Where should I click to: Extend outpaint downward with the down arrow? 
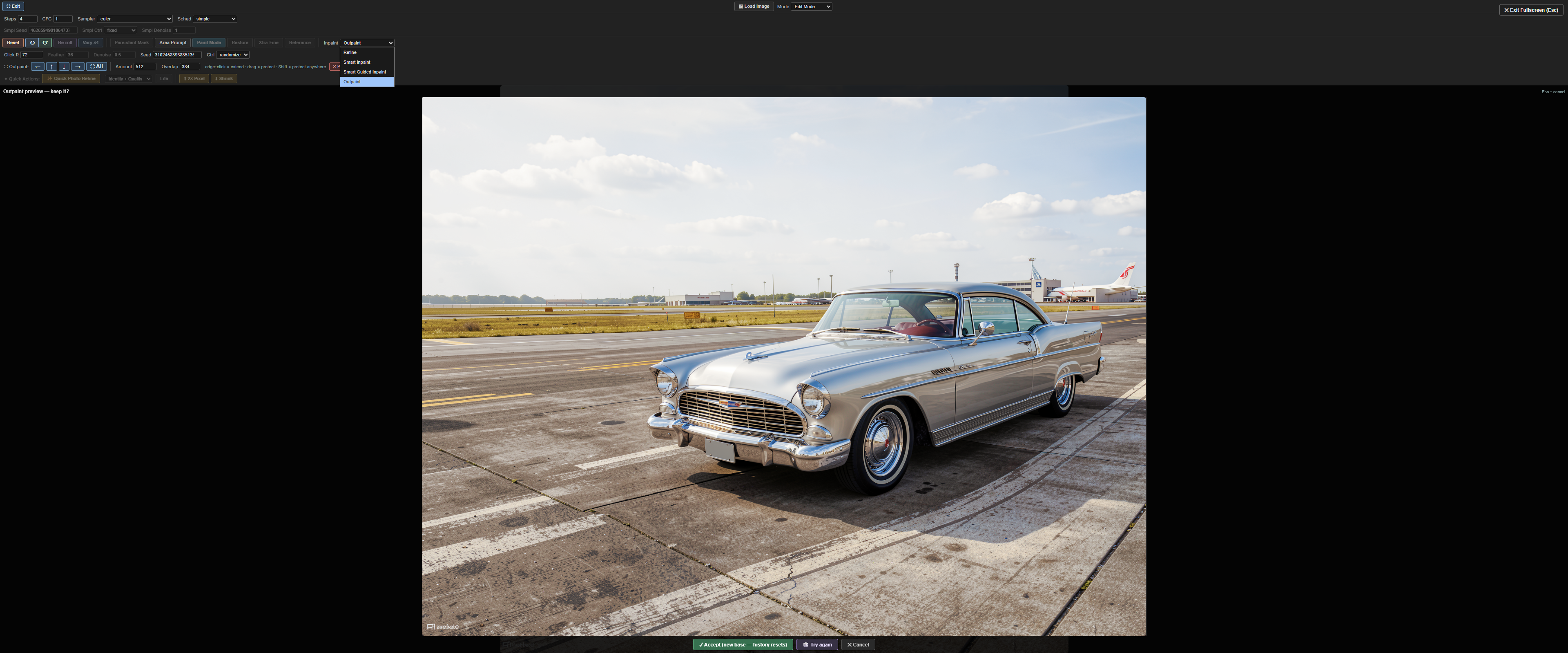64,66
